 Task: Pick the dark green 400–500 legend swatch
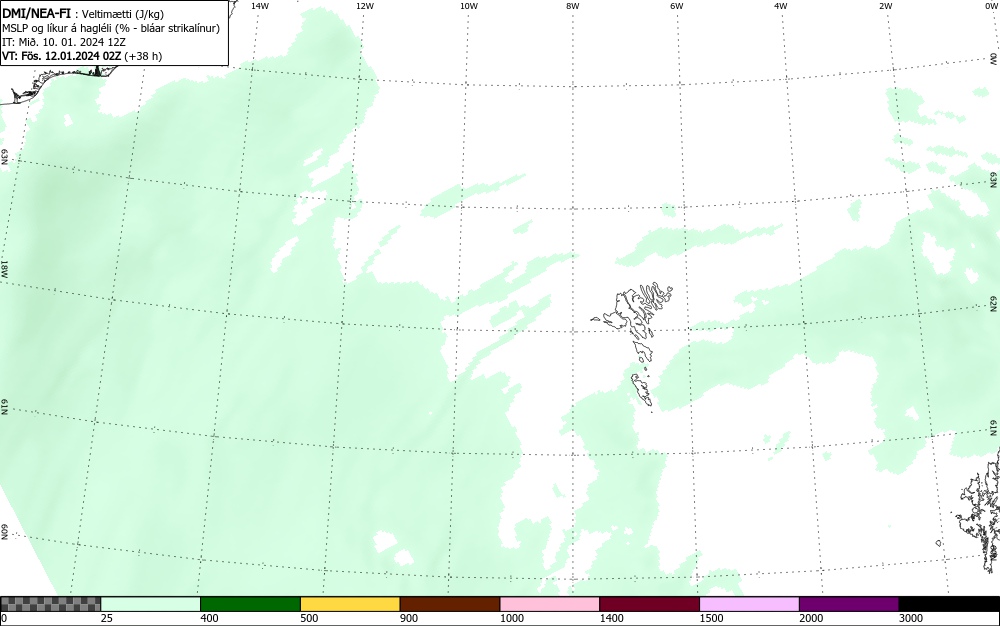tap(250, 604)
